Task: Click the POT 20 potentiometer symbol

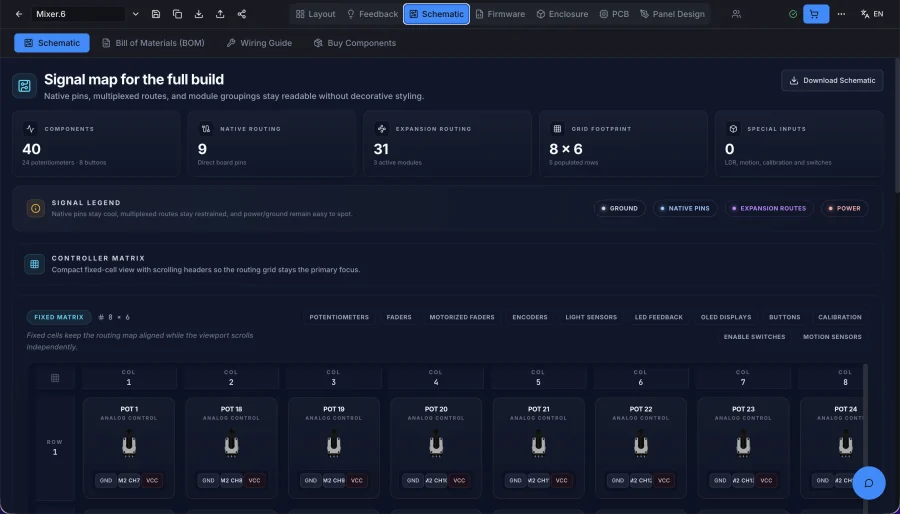Action: tap(436, 445)
